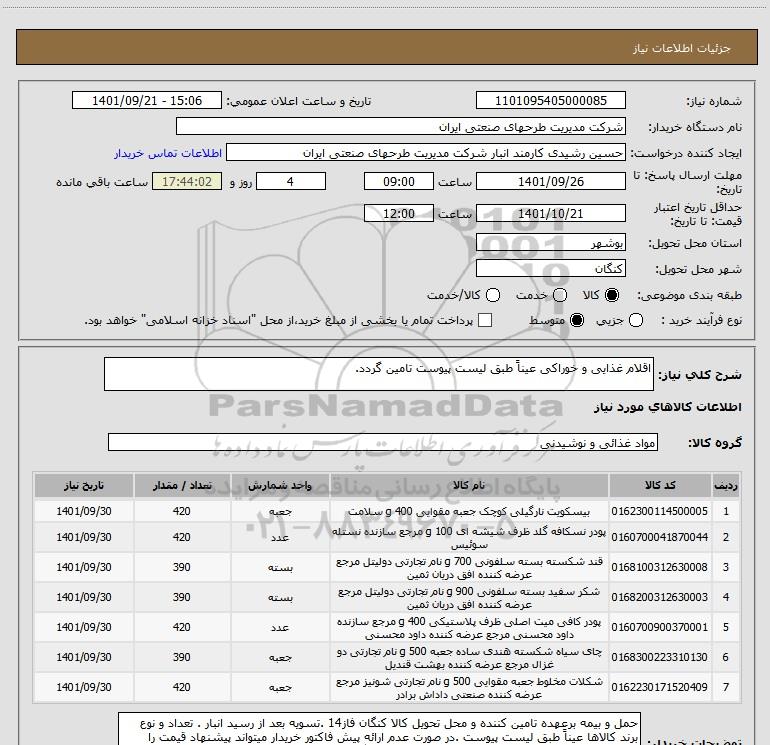Viewport: 770px width, 745px height.
Task: Click the response deadline date 1401/09/26
Action: coord(550,181)
